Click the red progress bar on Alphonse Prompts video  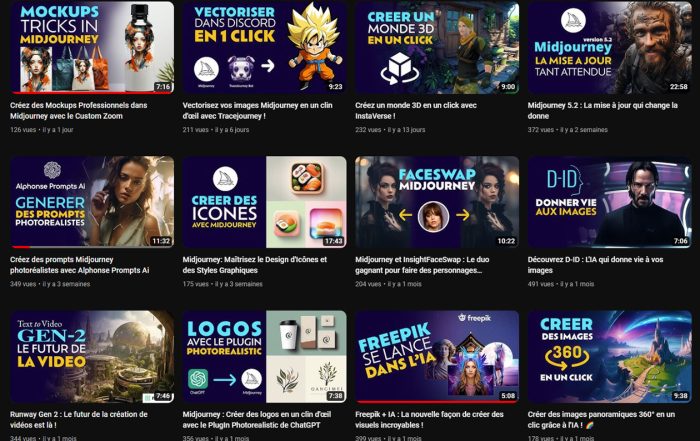coord(21,247)
